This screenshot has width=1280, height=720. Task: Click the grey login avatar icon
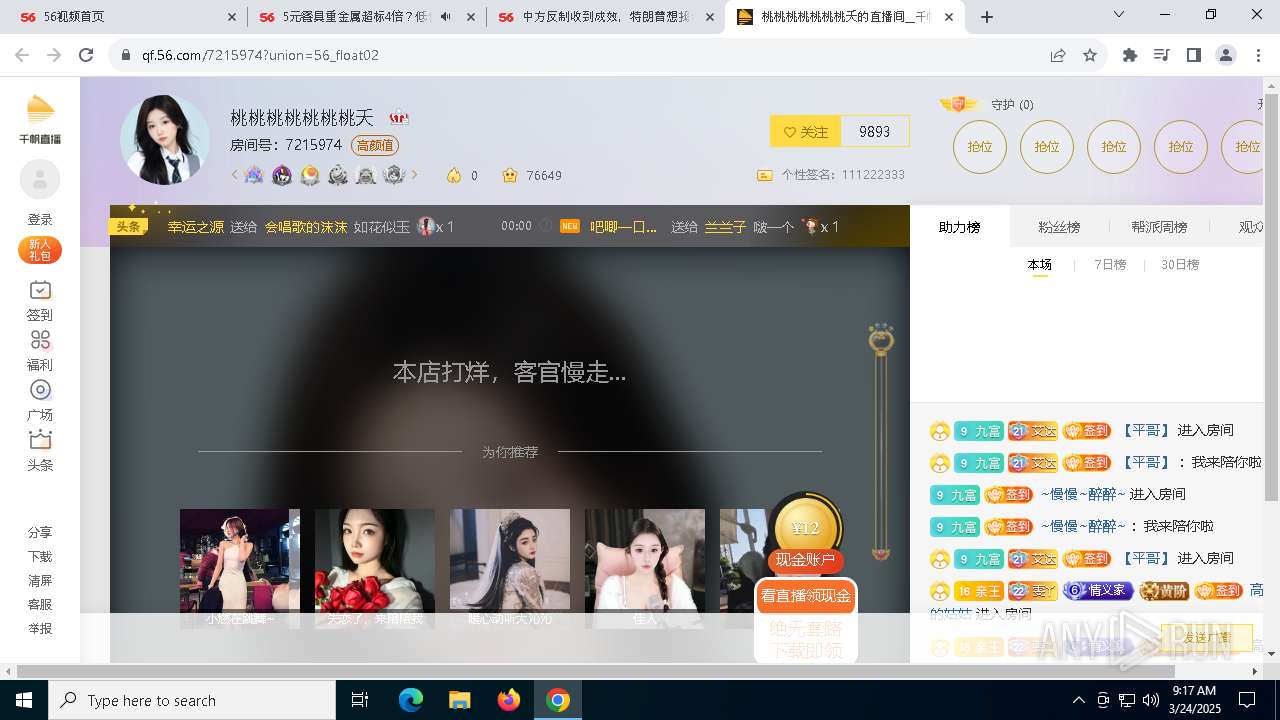point(40,180)
